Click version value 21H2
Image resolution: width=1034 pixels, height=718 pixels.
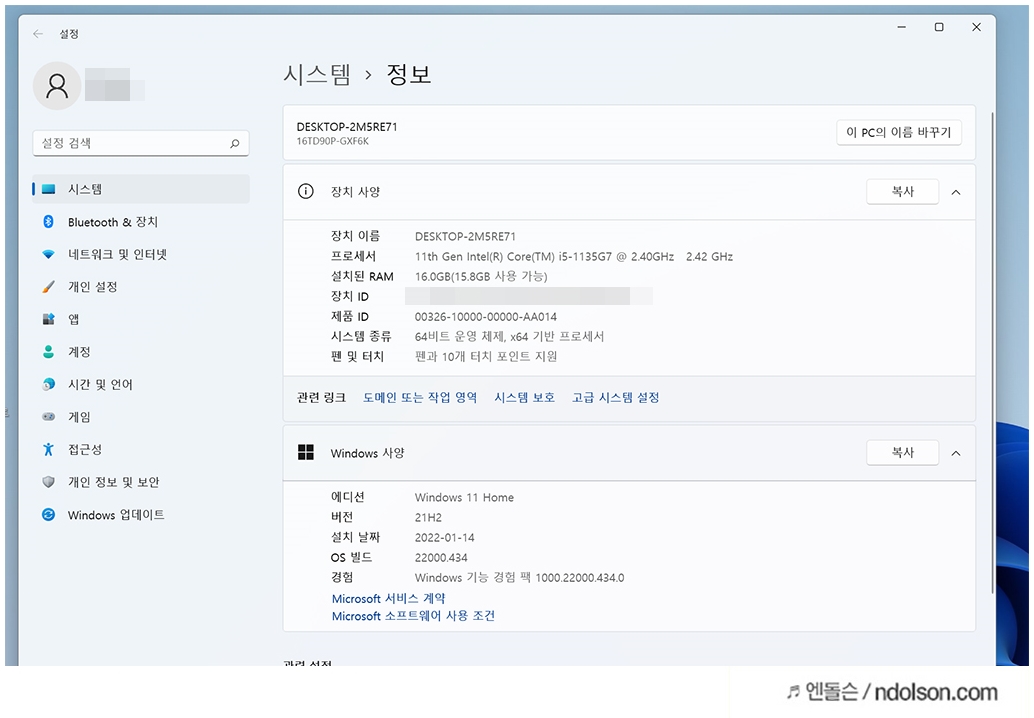coord(428,518)
